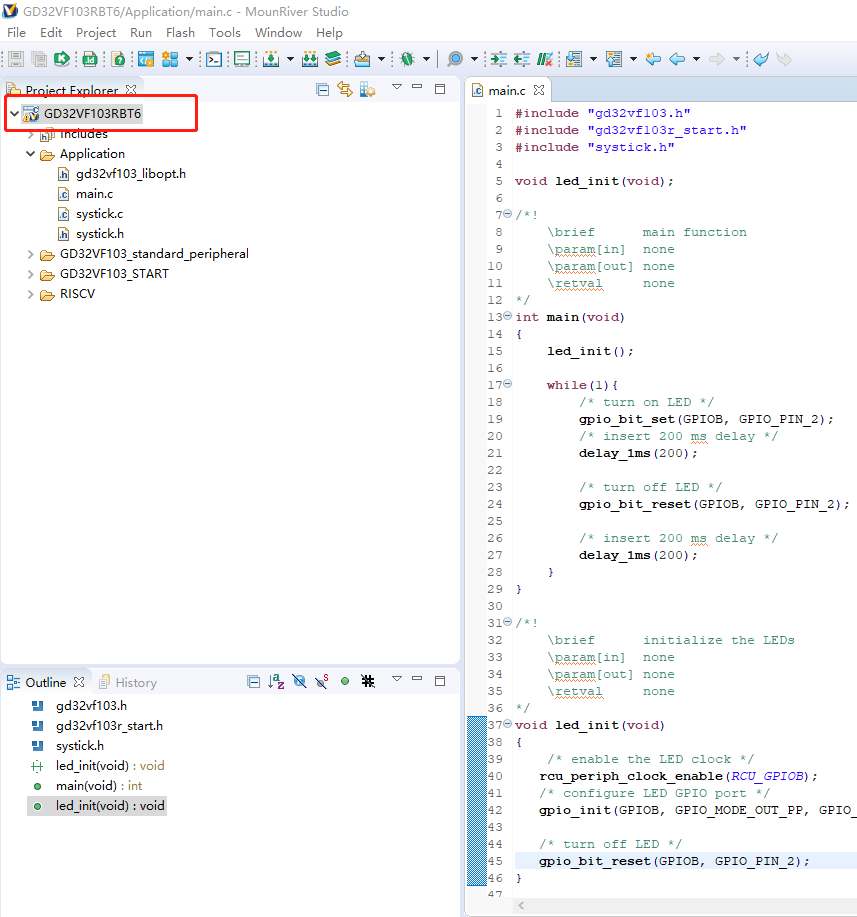Click the green K toolbar icon
The width and height of the screenshot is (857, 917).
[61, 59]
